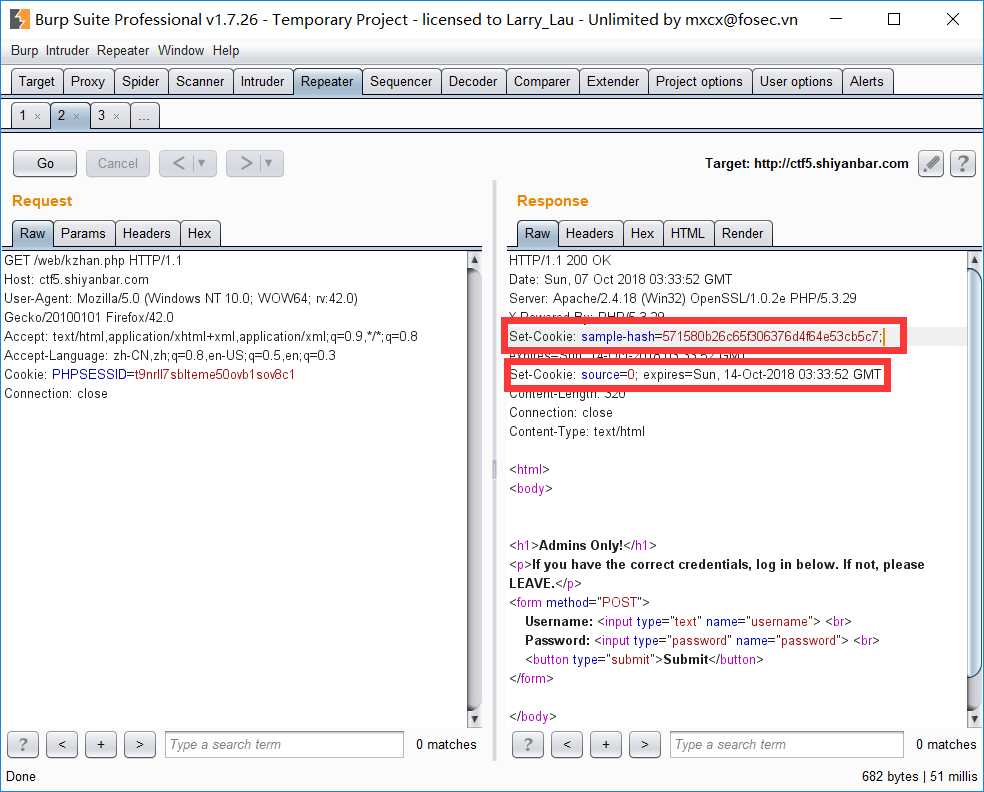Switch to the Extender tab
This screenshot has height=792, width=984.
pos(613,82)
